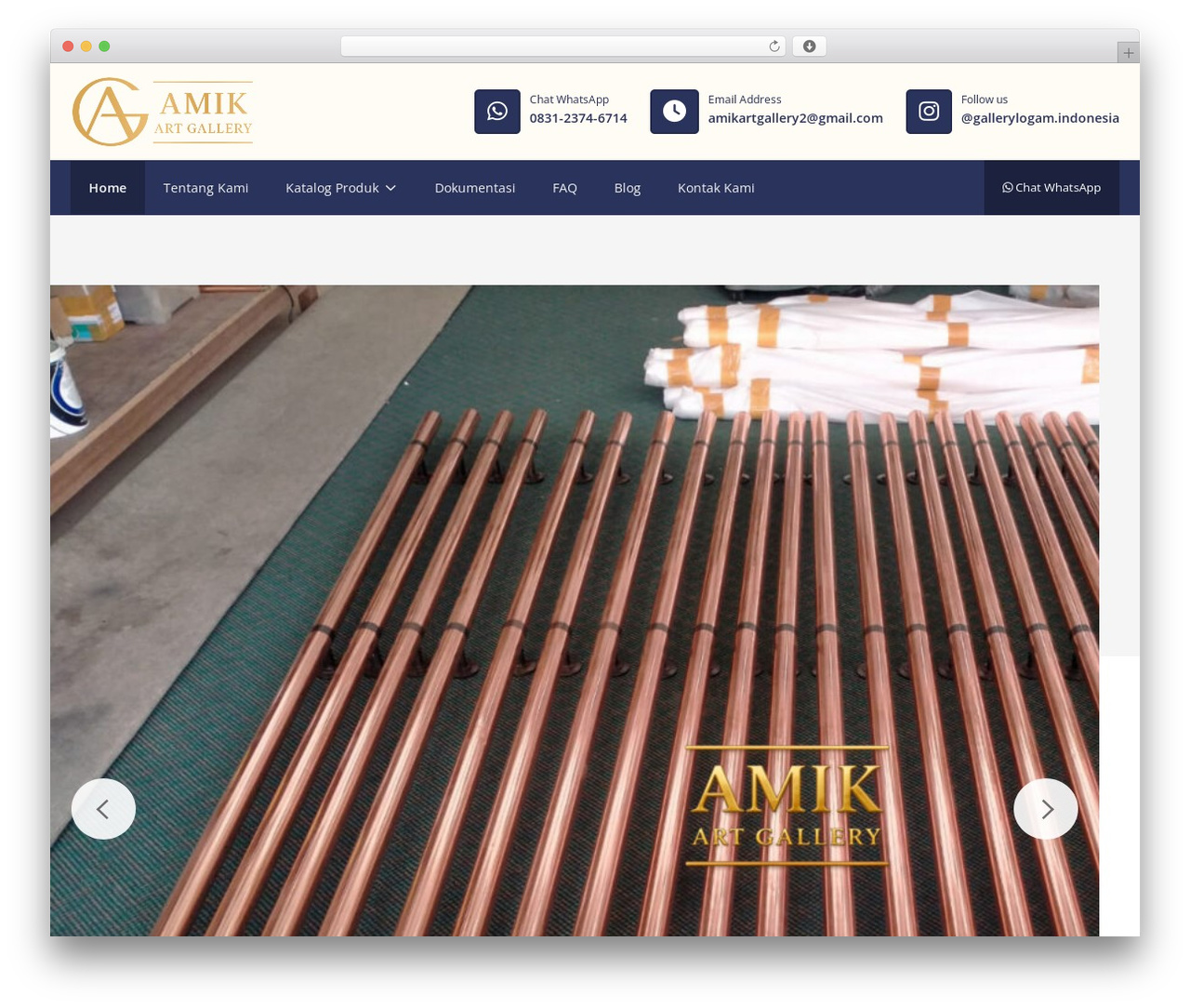Reload the page with the refresh icon
Screen dimensions: 1190x1008
click(773, 46)
